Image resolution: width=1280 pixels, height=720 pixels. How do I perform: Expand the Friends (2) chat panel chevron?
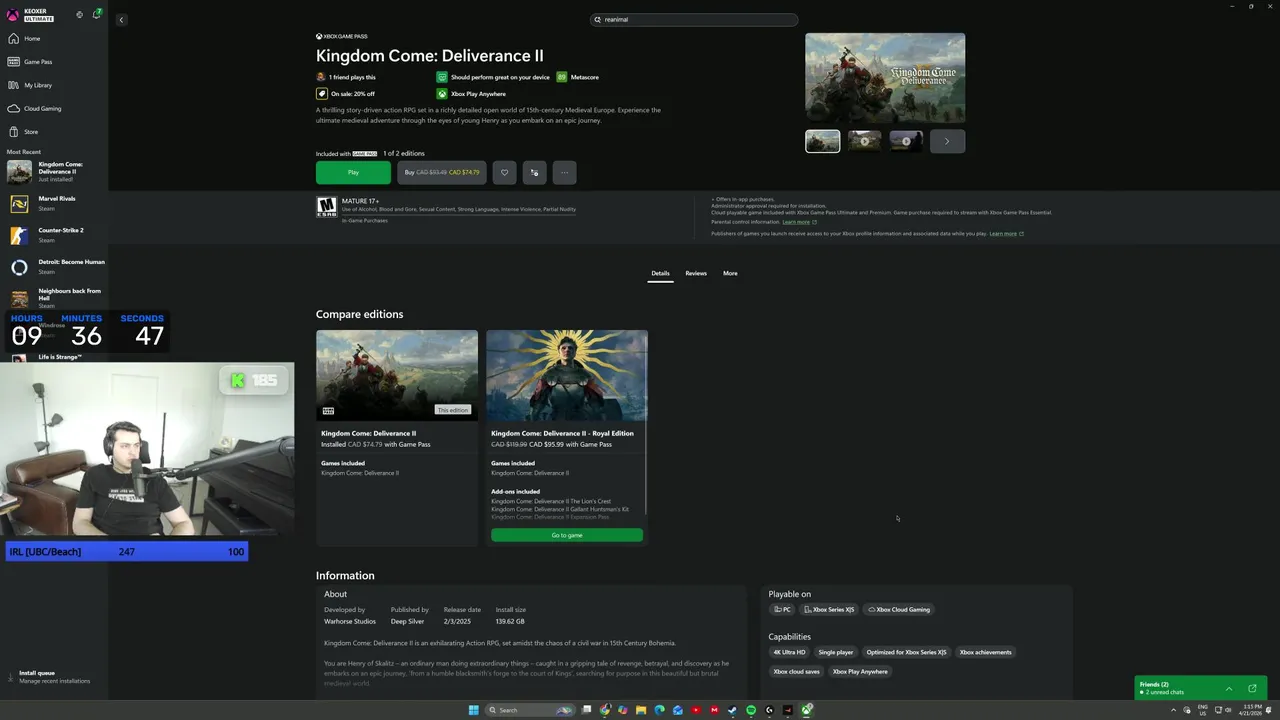pyautogui.click(x=1229, y=688)
